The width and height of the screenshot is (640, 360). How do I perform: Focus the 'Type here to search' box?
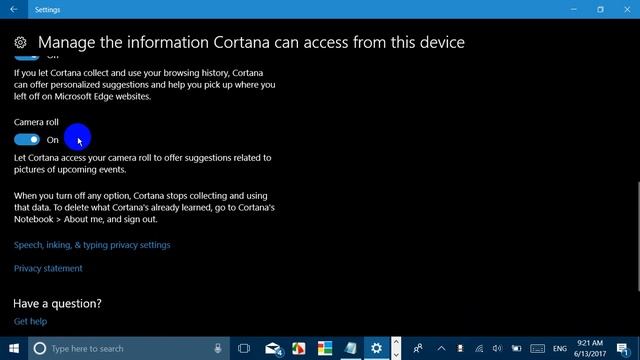[129, 349]
